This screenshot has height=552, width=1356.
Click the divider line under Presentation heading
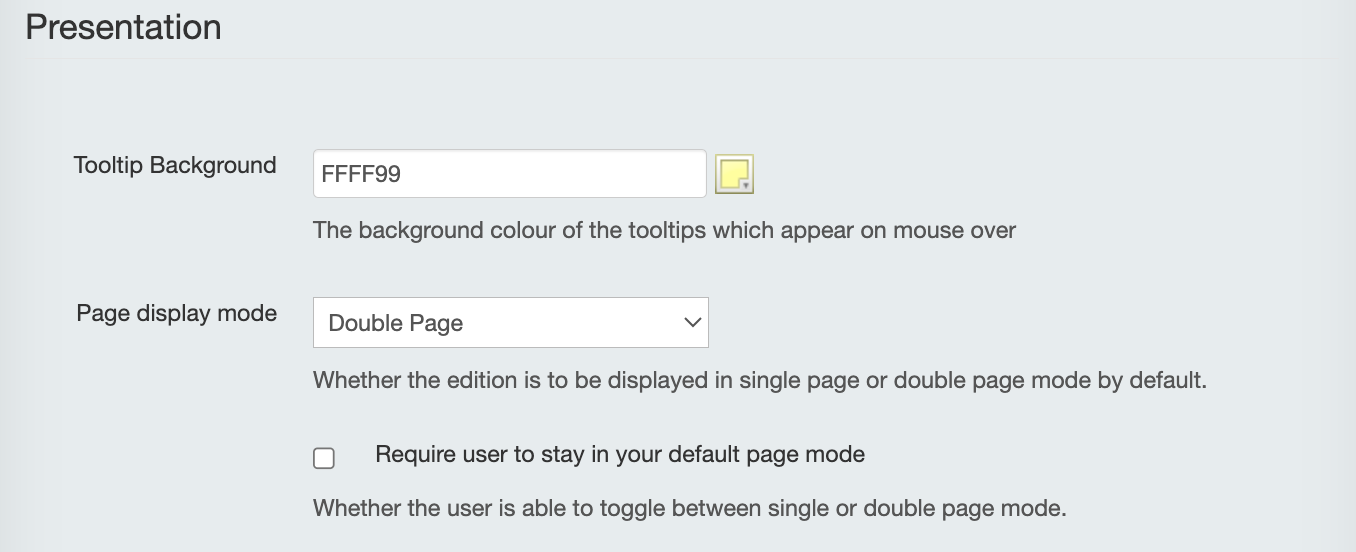pyautogui.click(x=680, y=58)
